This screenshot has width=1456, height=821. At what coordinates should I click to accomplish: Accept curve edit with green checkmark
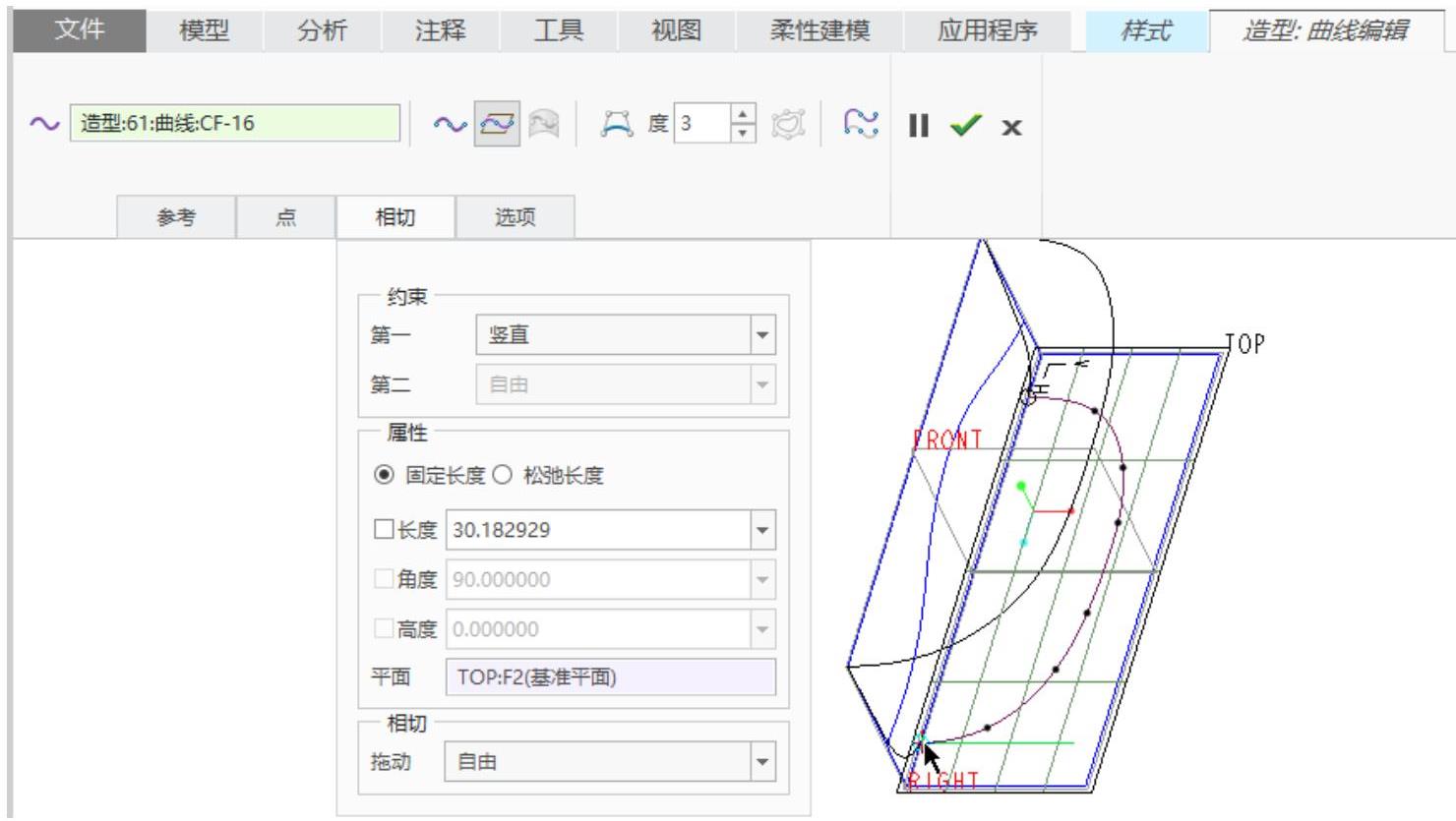(965, 126)
